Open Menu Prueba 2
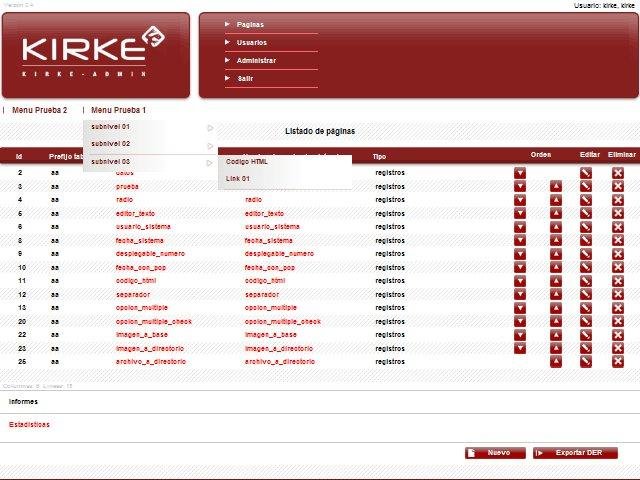This screenshot has height=480, width=640. pos(40,110)
